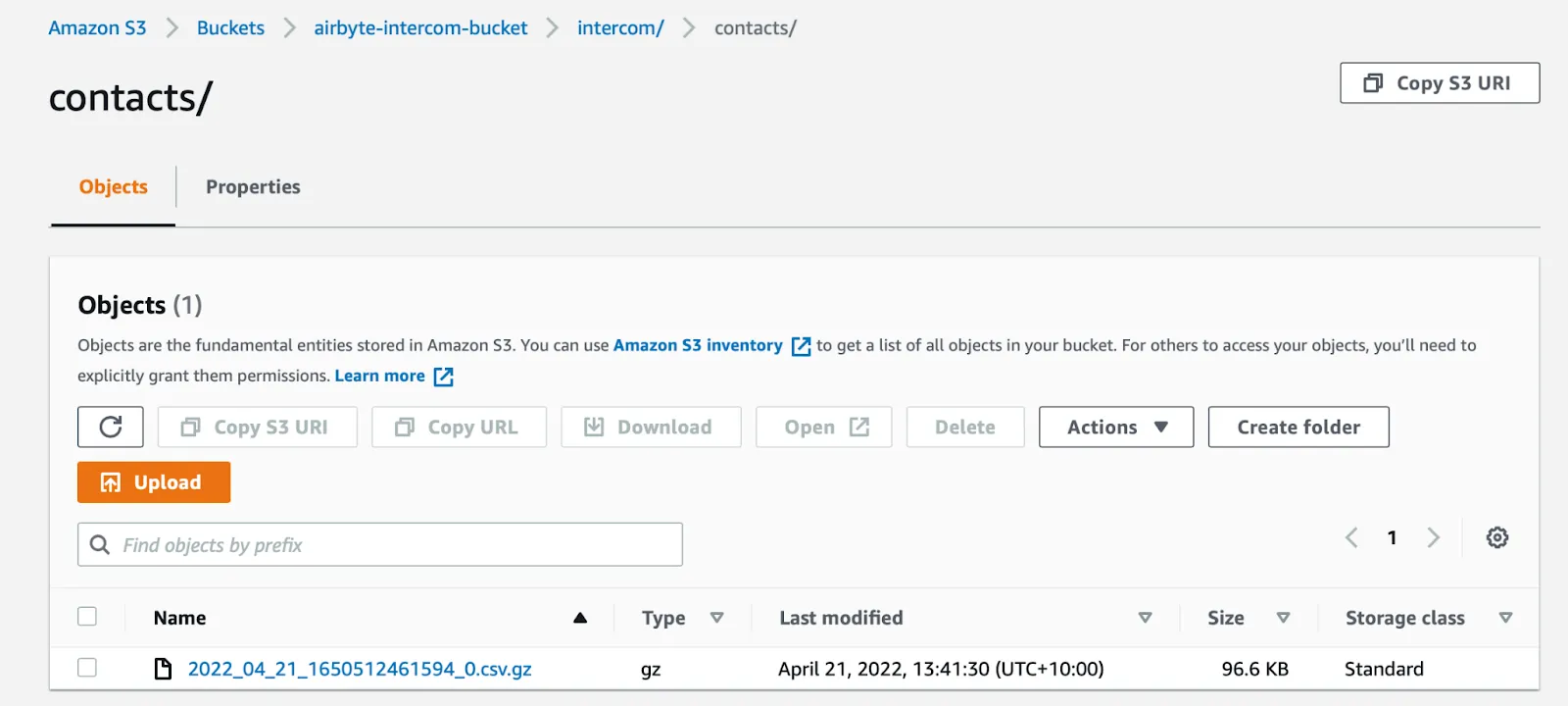Switch to the Objects tab
Screen dimensions: 1568x706
coord(114,186)
